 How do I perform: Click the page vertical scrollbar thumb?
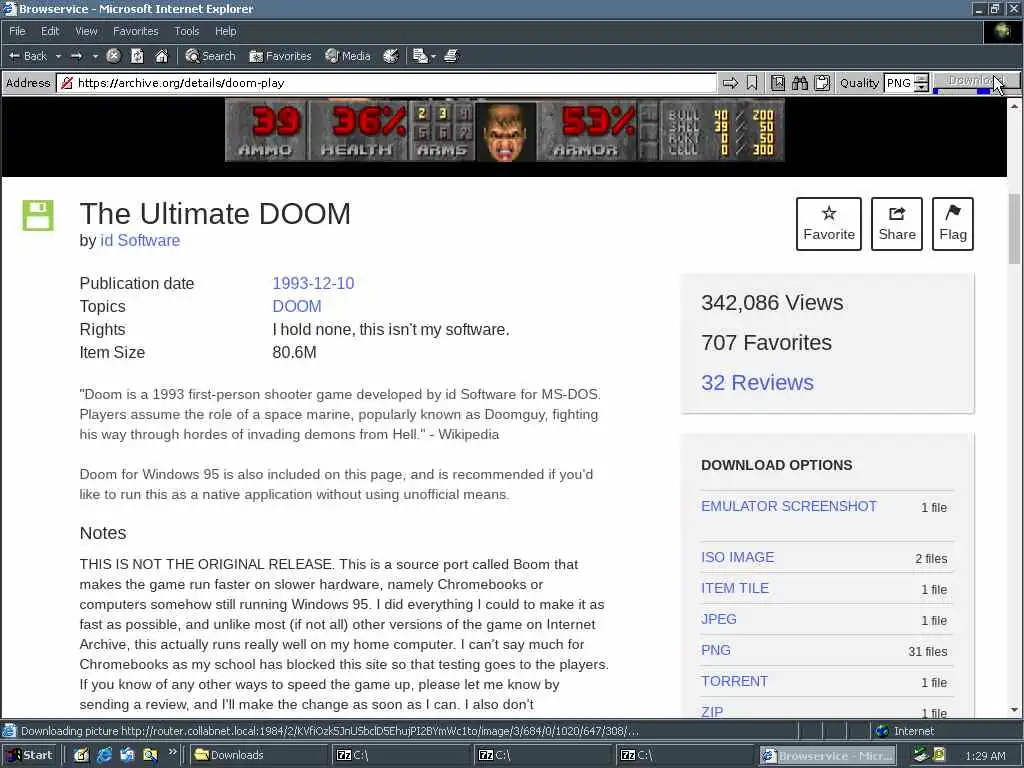tap(1014, 229)
